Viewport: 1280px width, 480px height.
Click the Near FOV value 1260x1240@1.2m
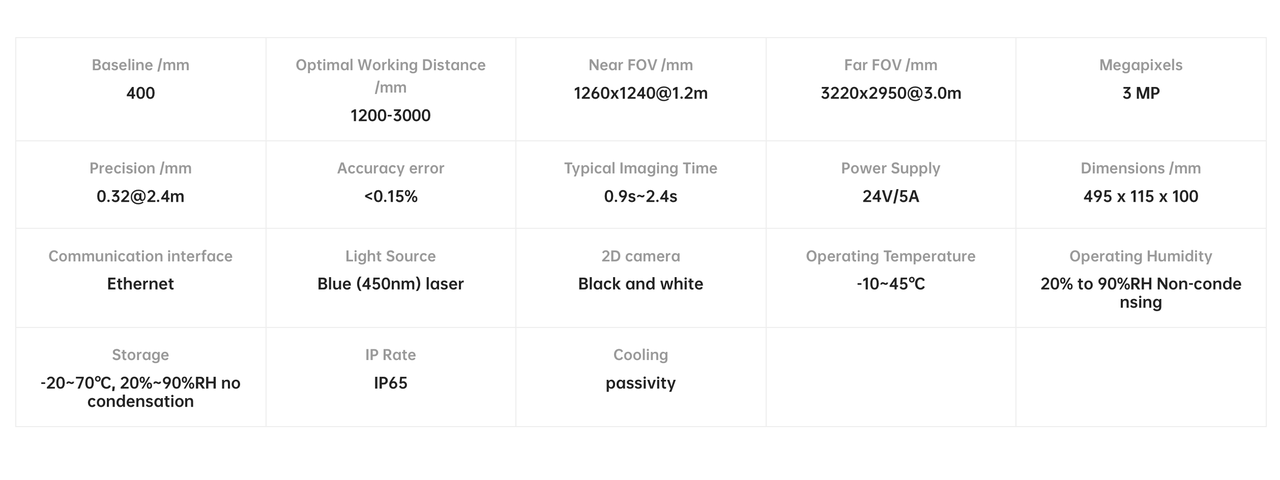(x=640, y=93)
